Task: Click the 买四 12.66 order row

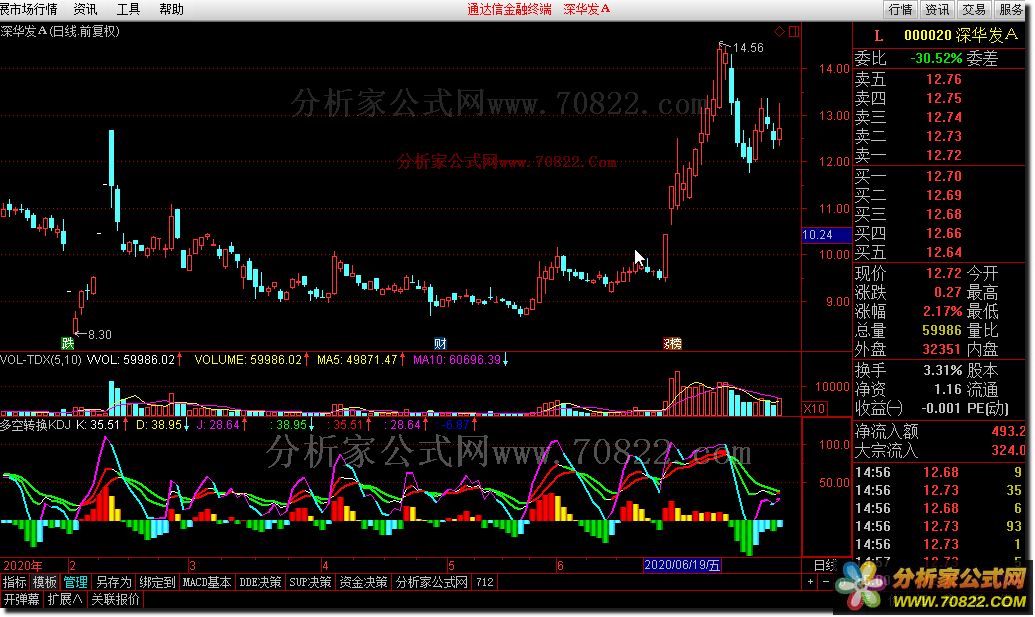Action: tap(941, 234)
